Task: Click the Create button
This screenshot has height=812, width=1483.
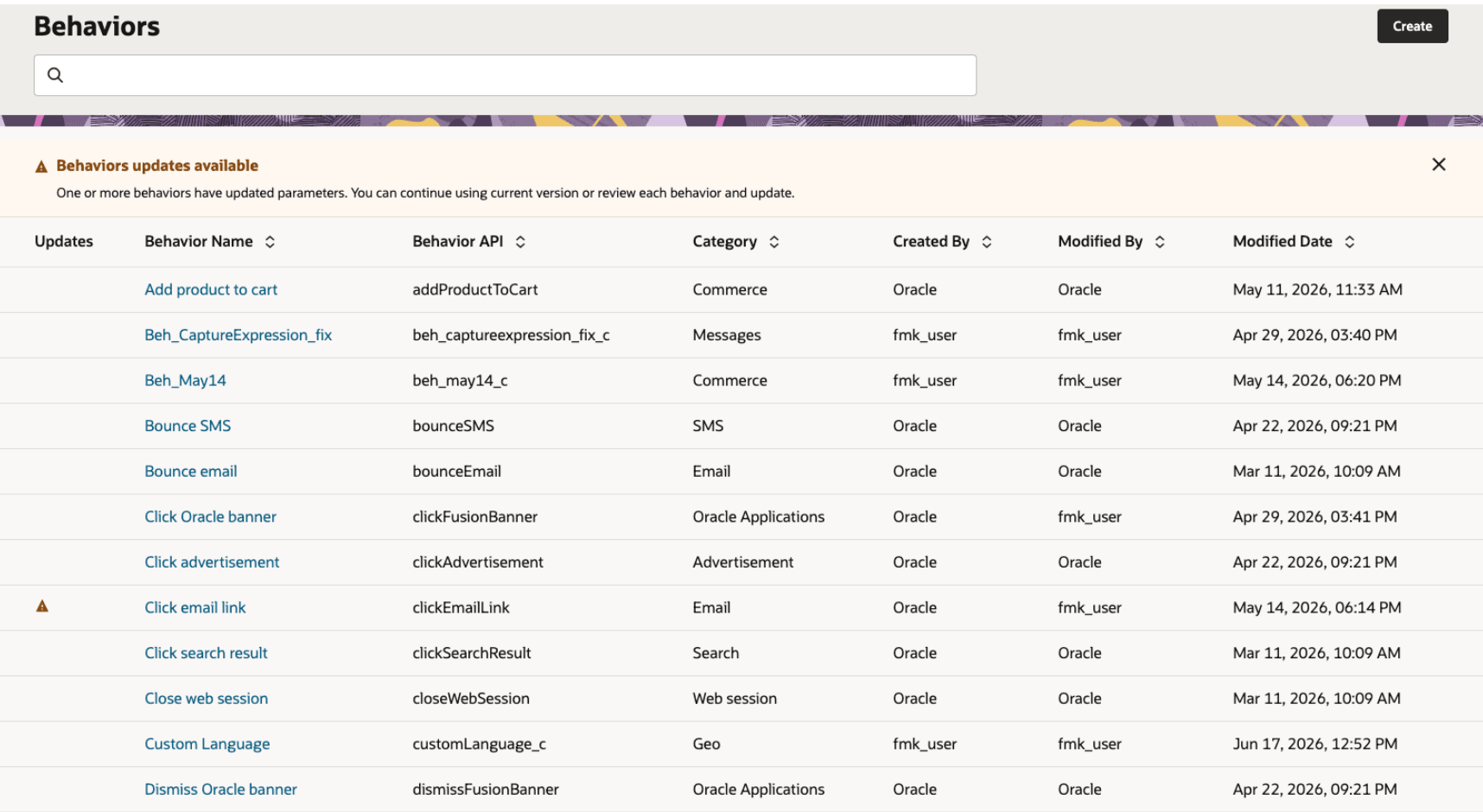Action: 1412,26
